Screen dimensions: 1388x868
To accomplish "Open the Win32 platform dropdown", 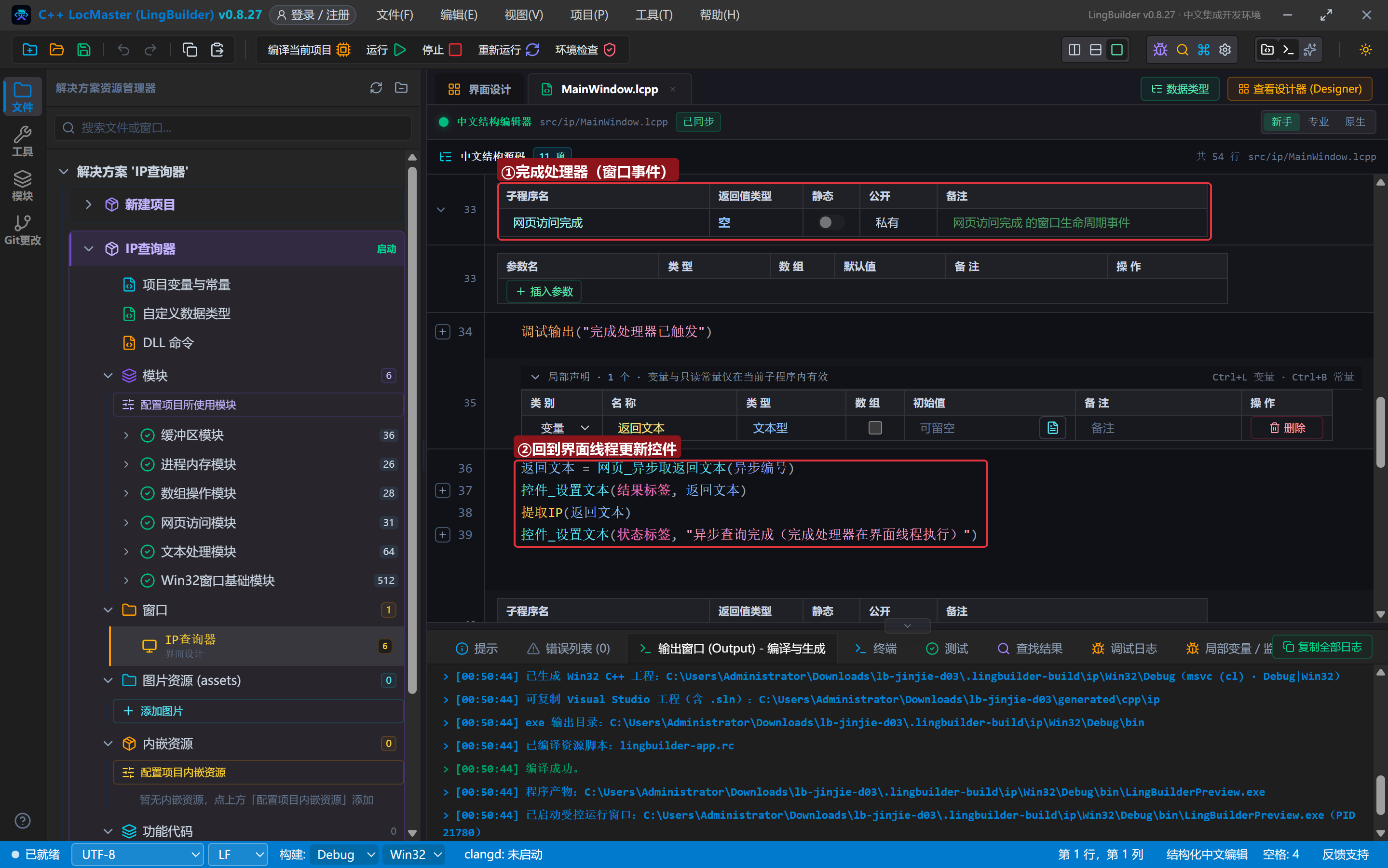I will coord(414,854).
